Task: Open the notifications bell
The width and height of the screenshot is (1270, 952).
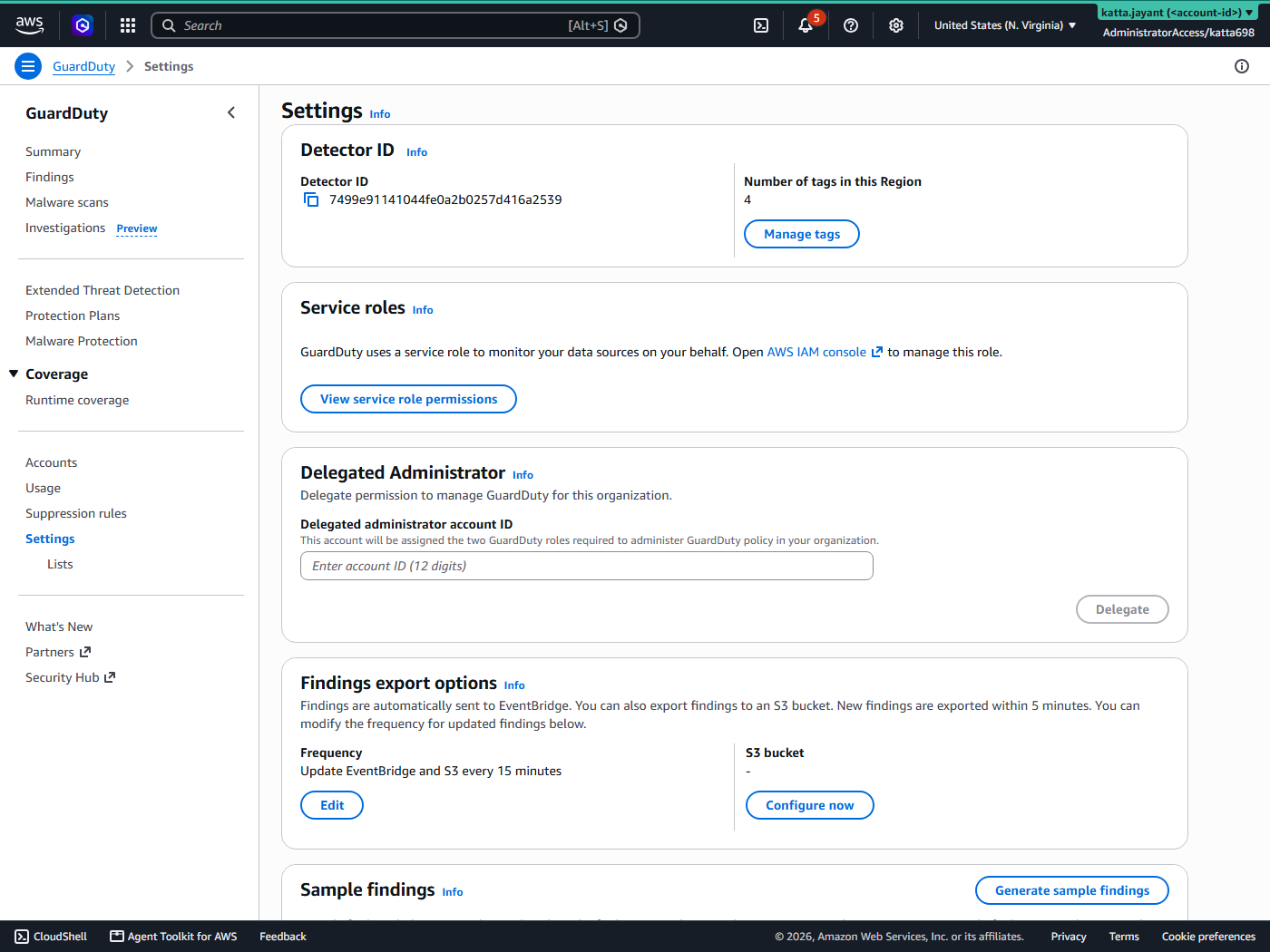Action: click(x=806, y=25)
